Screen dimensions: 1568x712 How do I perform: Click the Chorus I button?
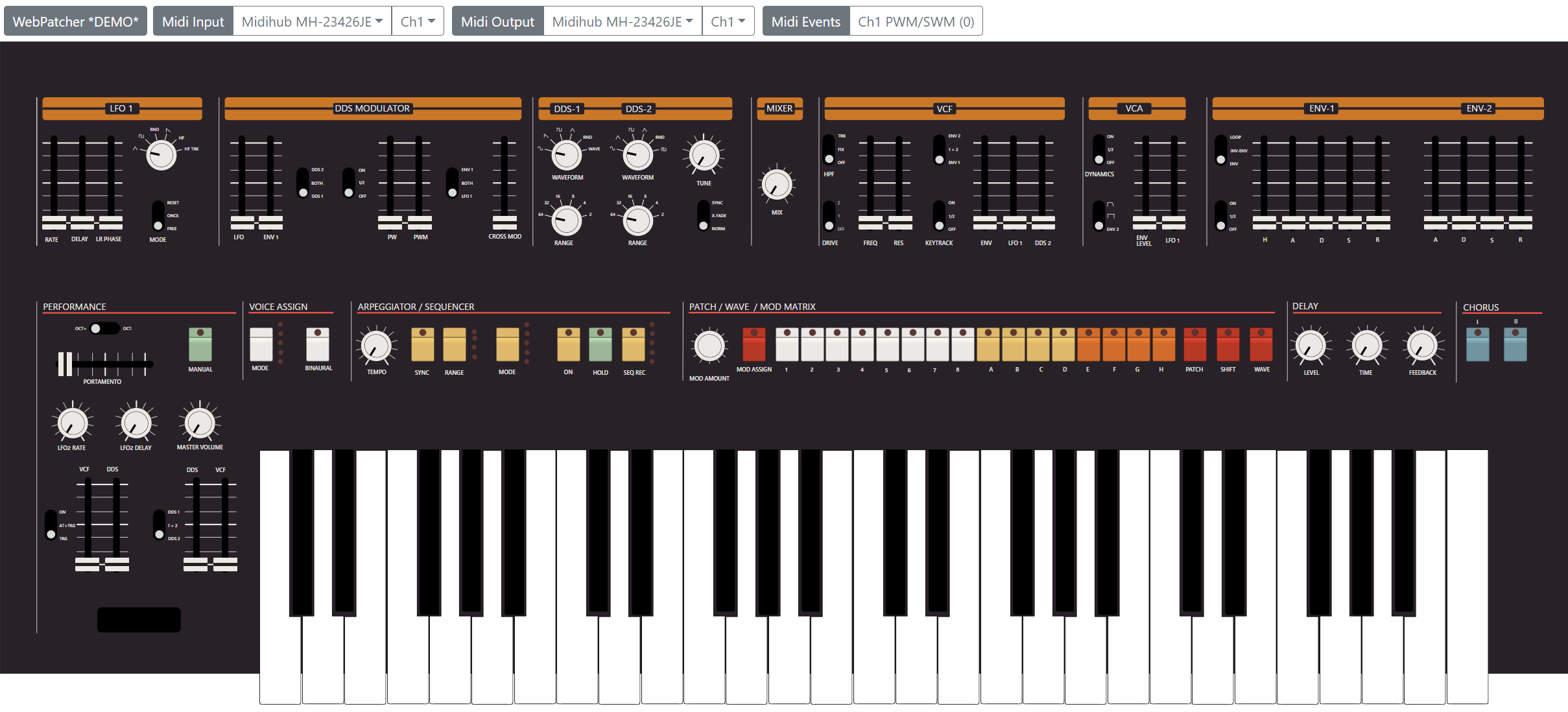pyautogui.click(x=1477, y=344)
